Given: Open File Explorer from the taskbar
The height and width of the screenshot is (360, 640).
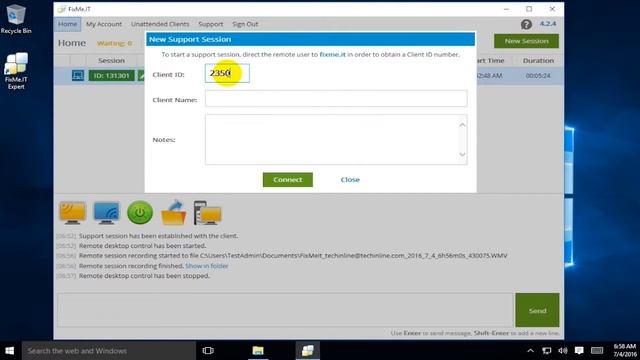Looking at the screenshot, I should [258, 351].
